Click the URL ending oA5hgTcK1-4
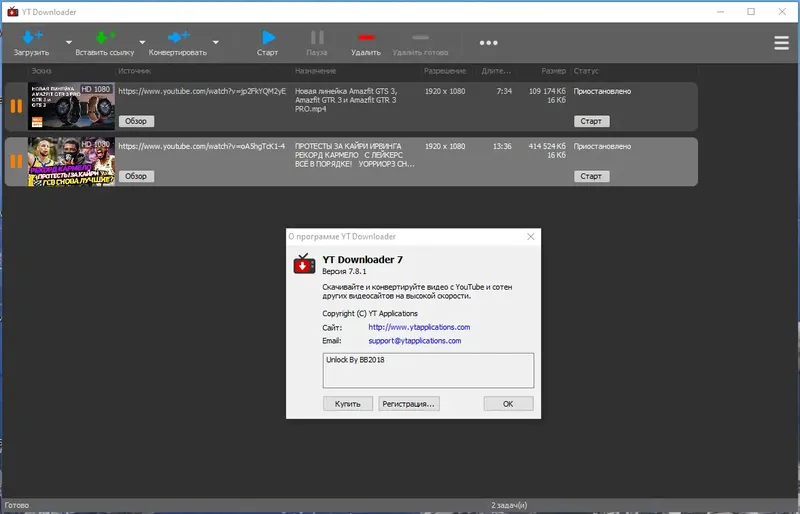The width and height of the screenshot is (800, 514). (202, 146)
